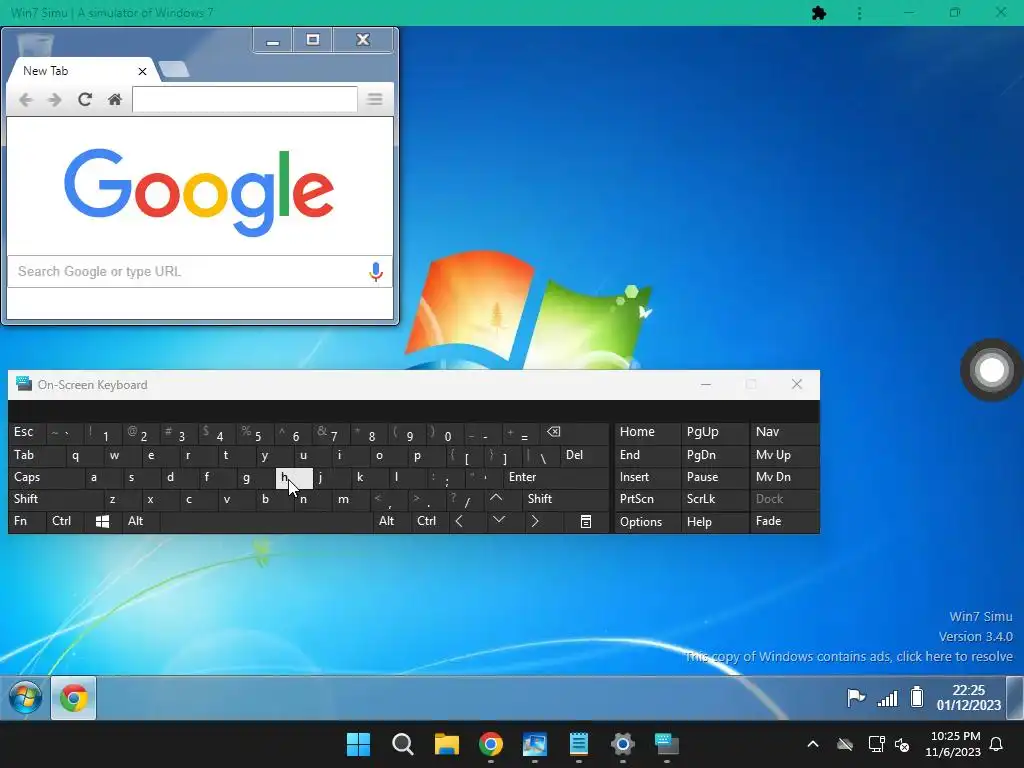Click the ads notice link on desktop
Viewport: 1024px width, 768px height.
click(848, 656)
